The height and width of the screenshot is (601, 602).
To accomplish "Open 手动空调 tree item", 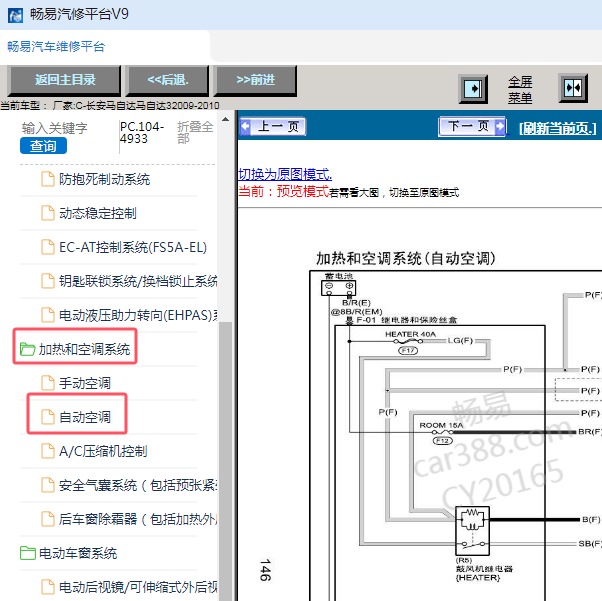I will pyautogui.click(x=85, y=383).
